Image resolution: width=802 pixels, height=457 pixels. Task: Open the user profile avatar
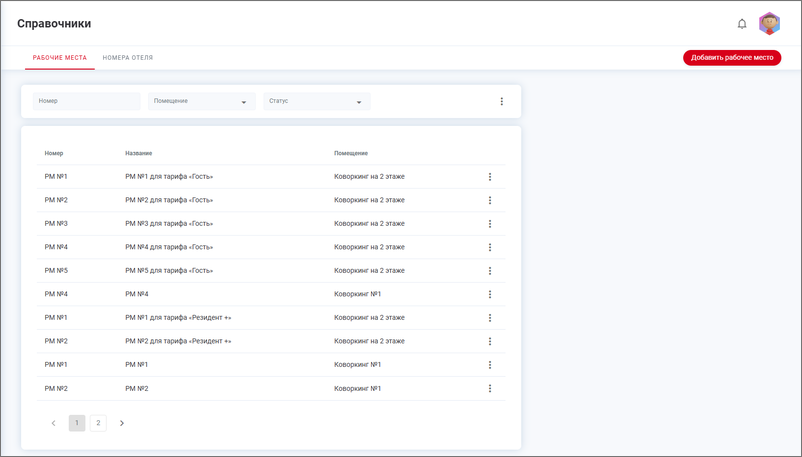769,24
